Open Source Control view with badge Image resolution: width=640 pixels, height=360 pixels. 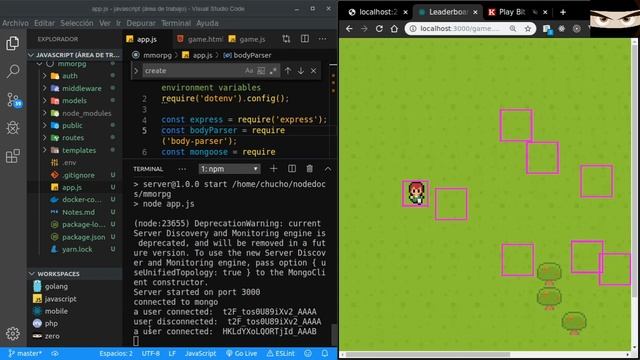click(x=13, y=100)
